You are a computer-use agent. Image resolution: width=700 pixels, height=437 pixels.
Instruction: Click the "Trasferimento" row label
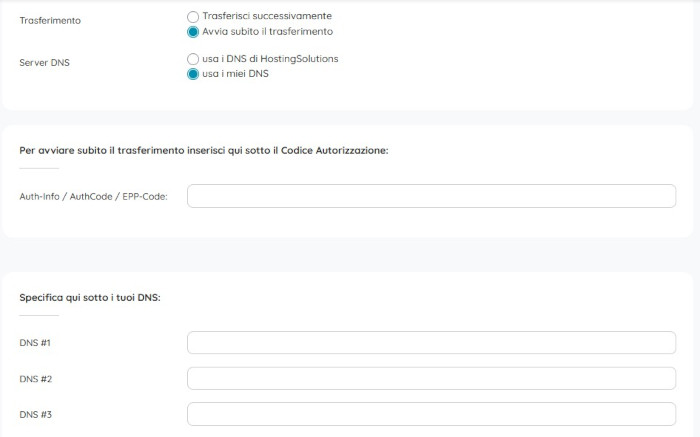tap(50, 20)
